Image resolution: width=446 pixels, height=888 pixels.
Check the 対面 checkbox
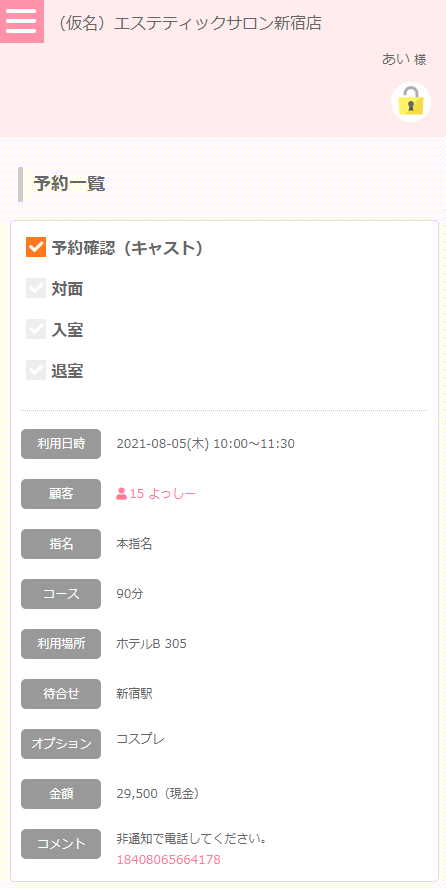tap(36, 288)
